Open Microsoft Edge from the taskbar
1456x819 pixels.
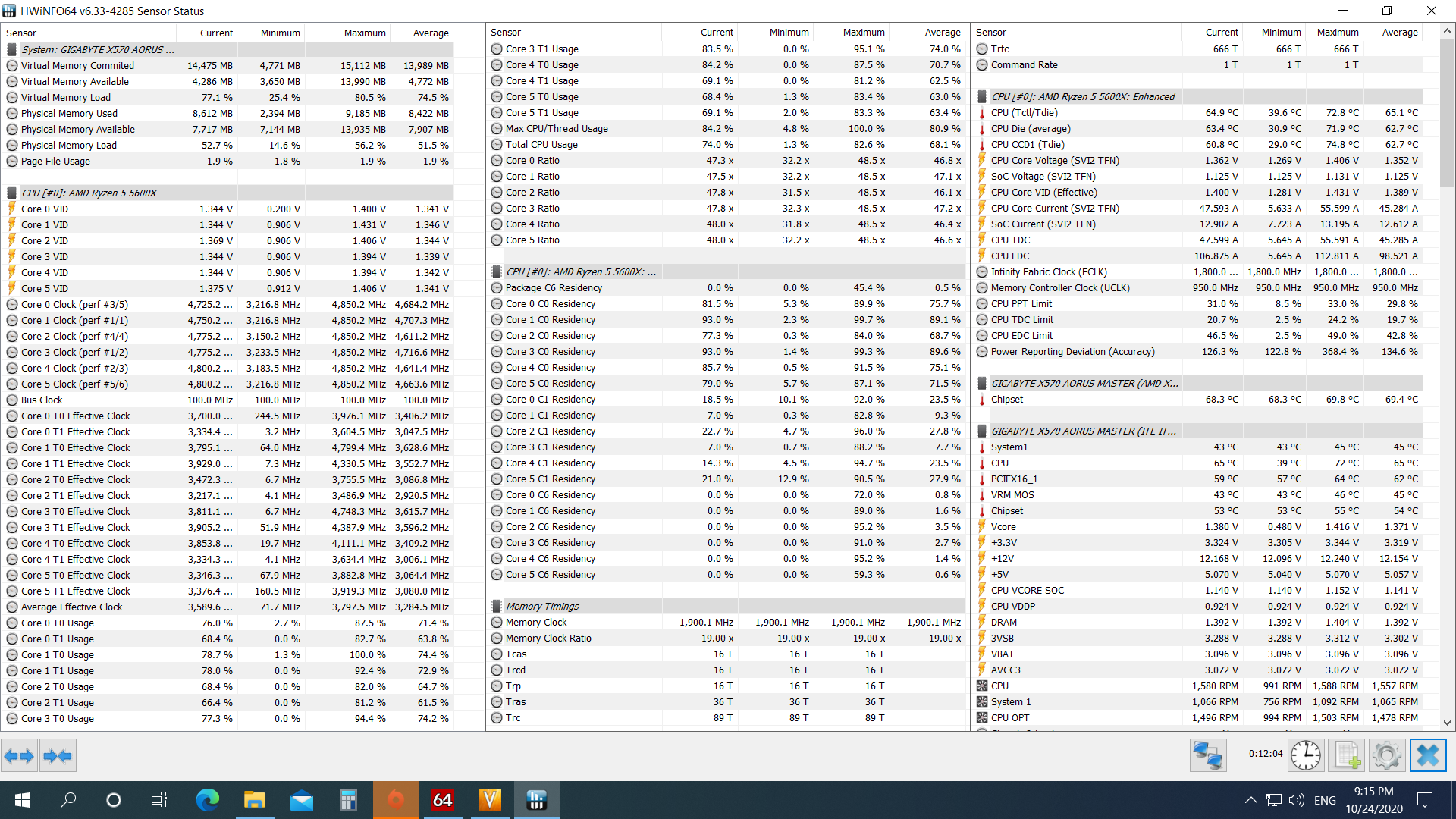point(207,800)
